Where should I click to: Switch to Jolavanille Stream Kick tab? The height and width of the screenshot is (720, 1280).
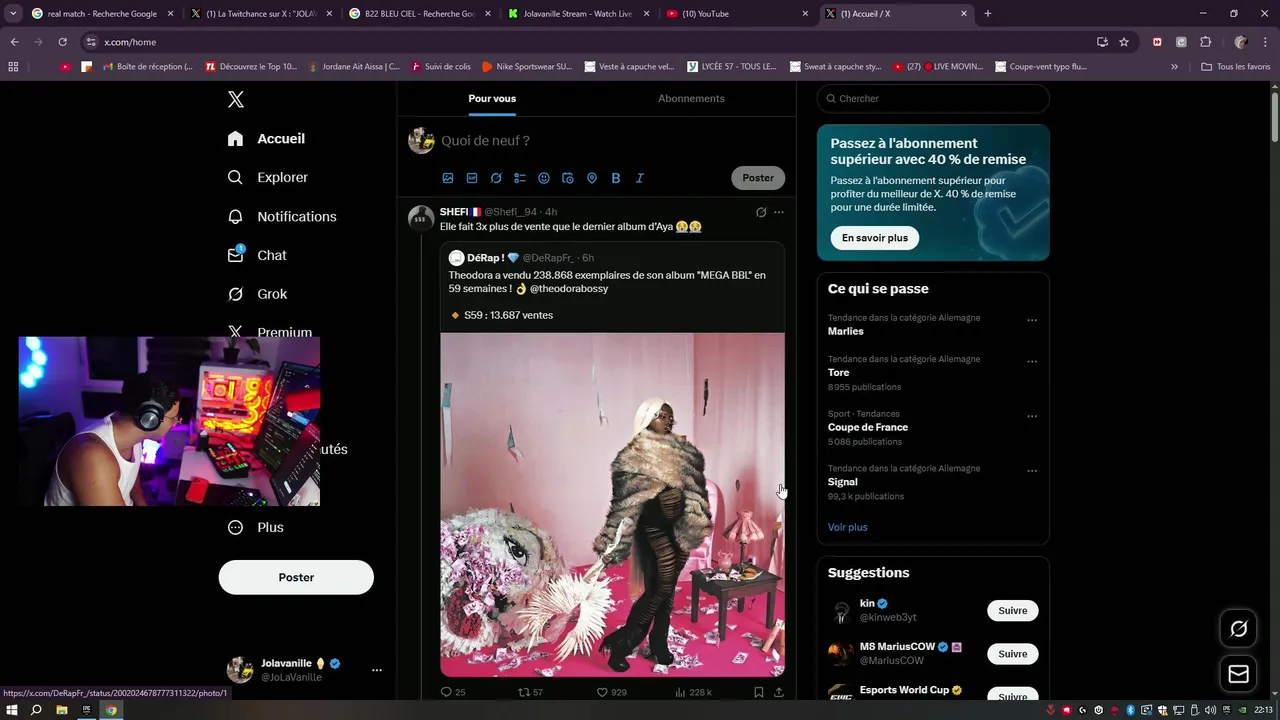click(x=579, y=14)
